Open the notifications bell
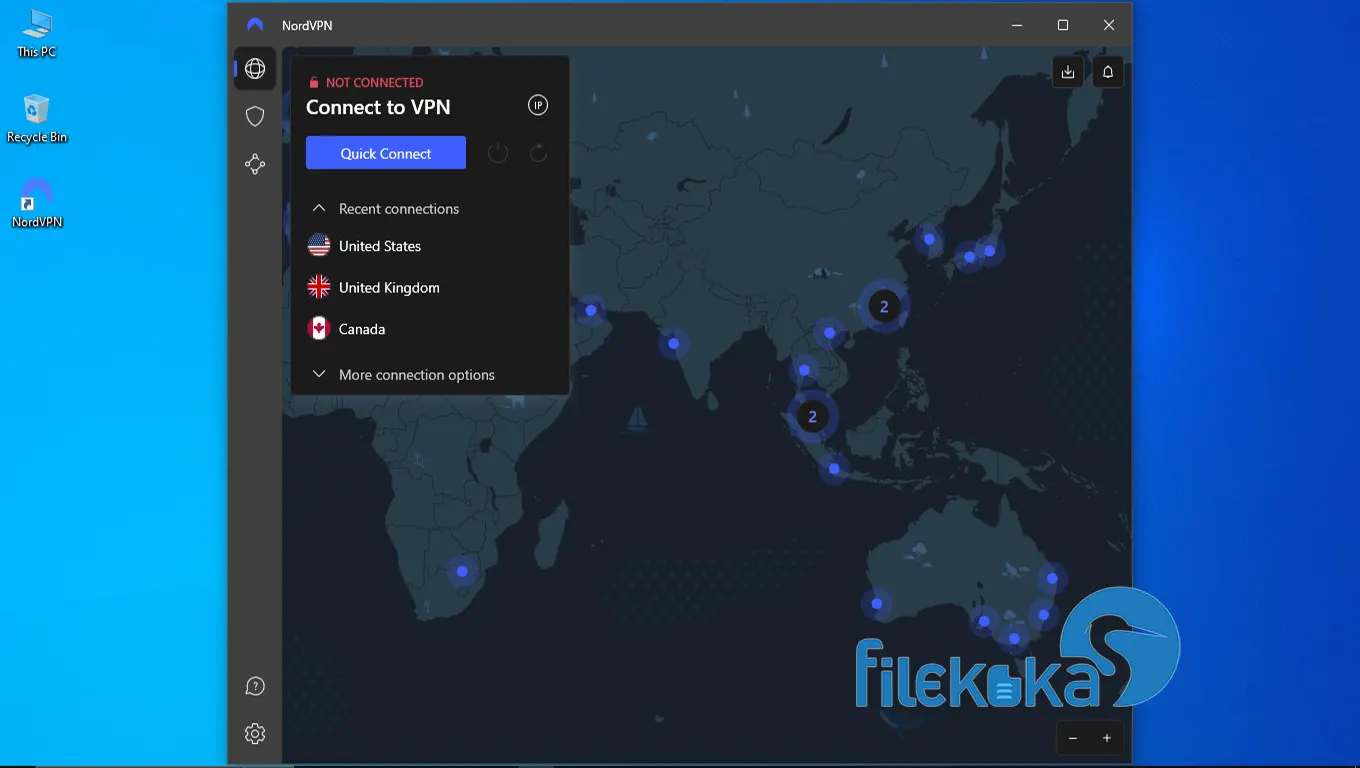The width and height of the screenshot is (1360, 768). coord(1108,72)
